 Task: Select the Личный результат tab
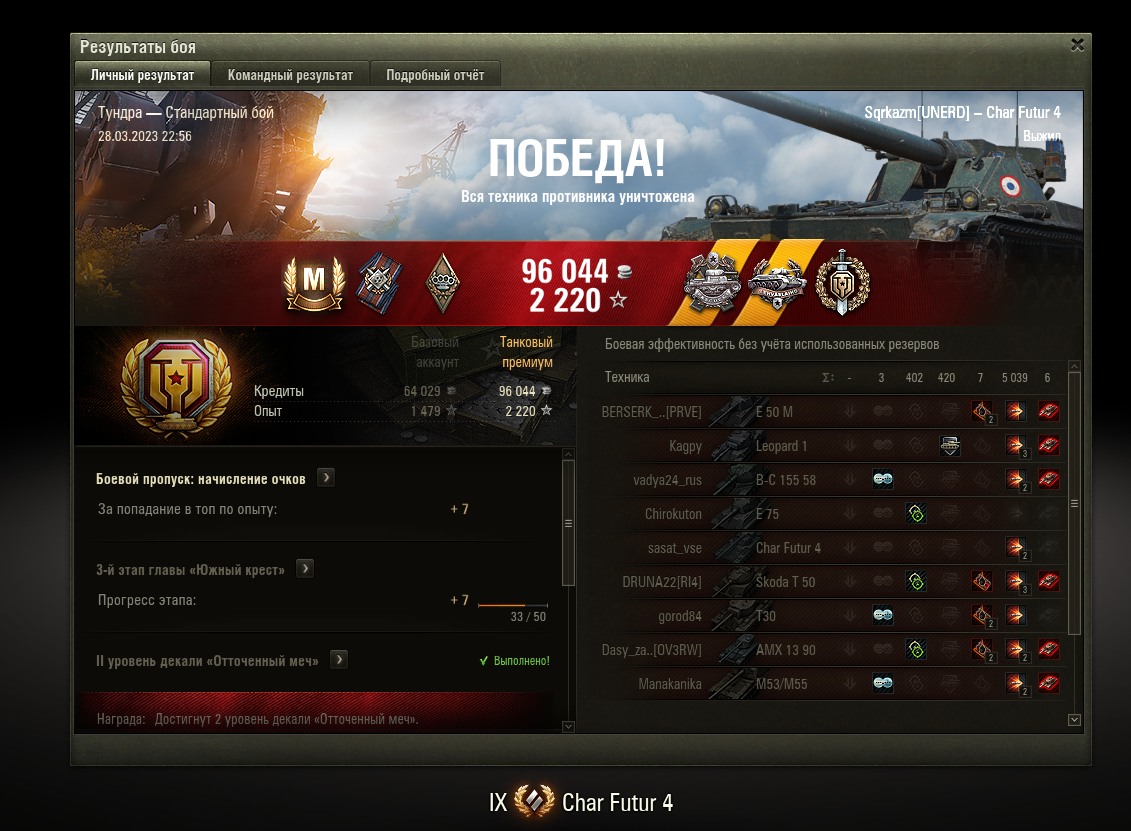pos(142,75)
